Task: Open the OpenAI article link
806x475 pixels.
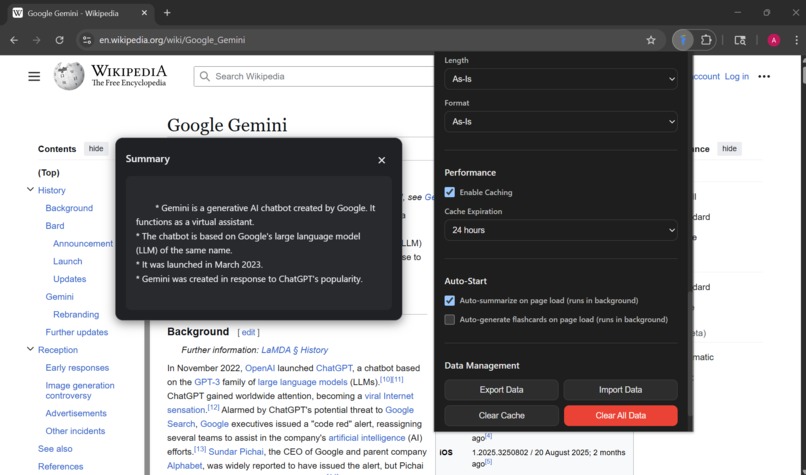Action: [x=260, y=368]
